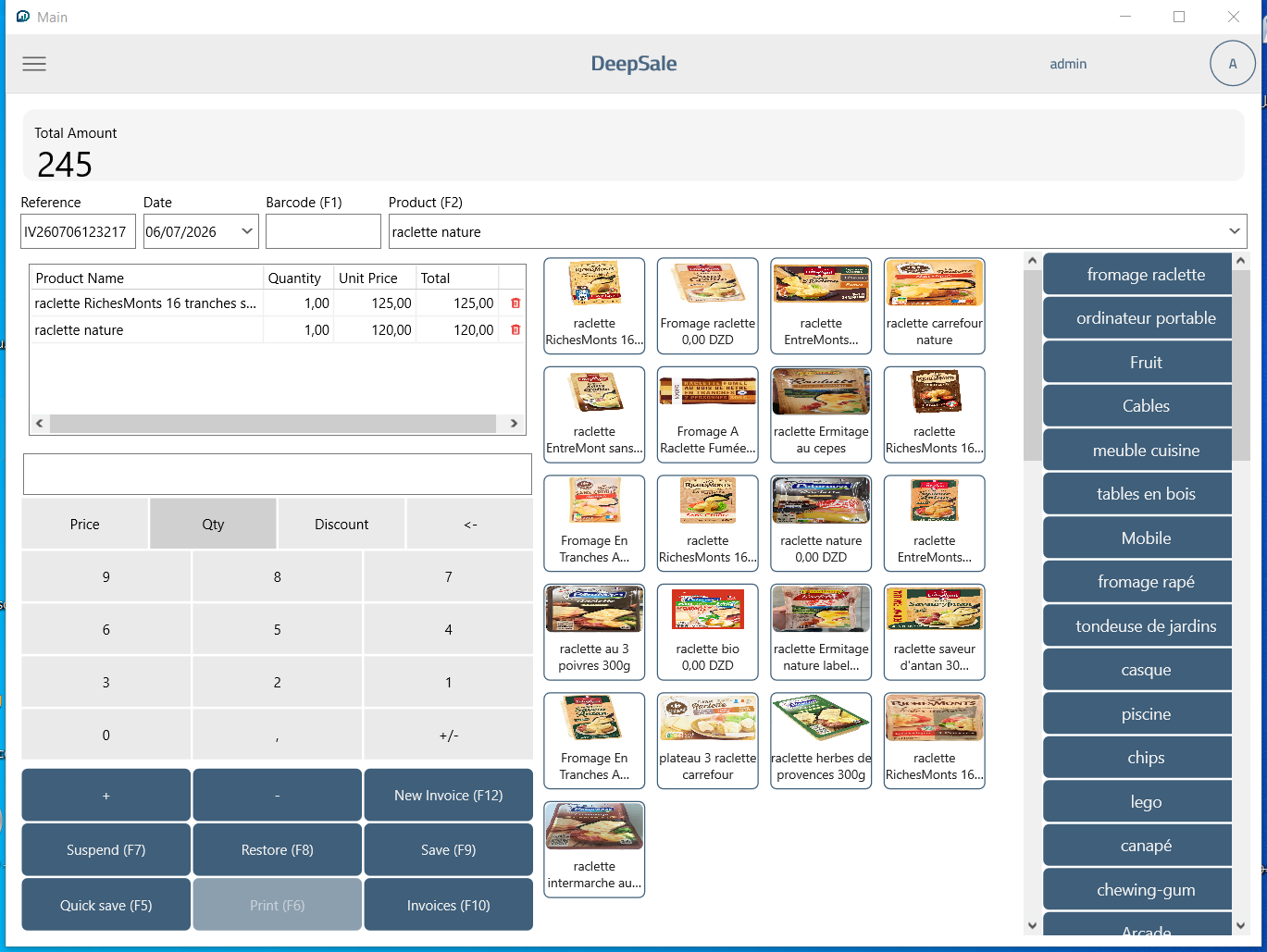Remove the raclette nature row with trash icon
The image size is (1267, 952).
[515, 330]
